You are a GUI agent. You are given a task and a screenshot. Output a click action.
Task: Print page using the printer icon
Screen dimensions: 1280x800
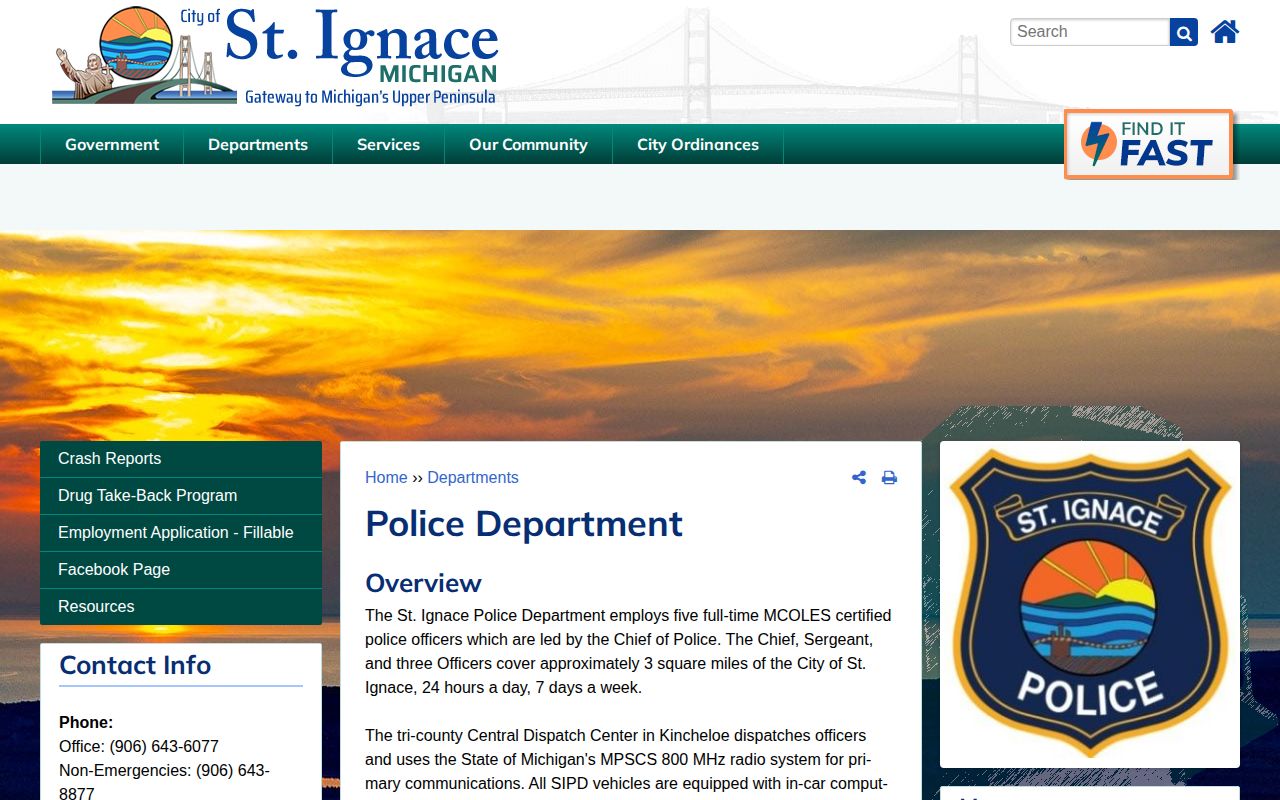point(889,478)
